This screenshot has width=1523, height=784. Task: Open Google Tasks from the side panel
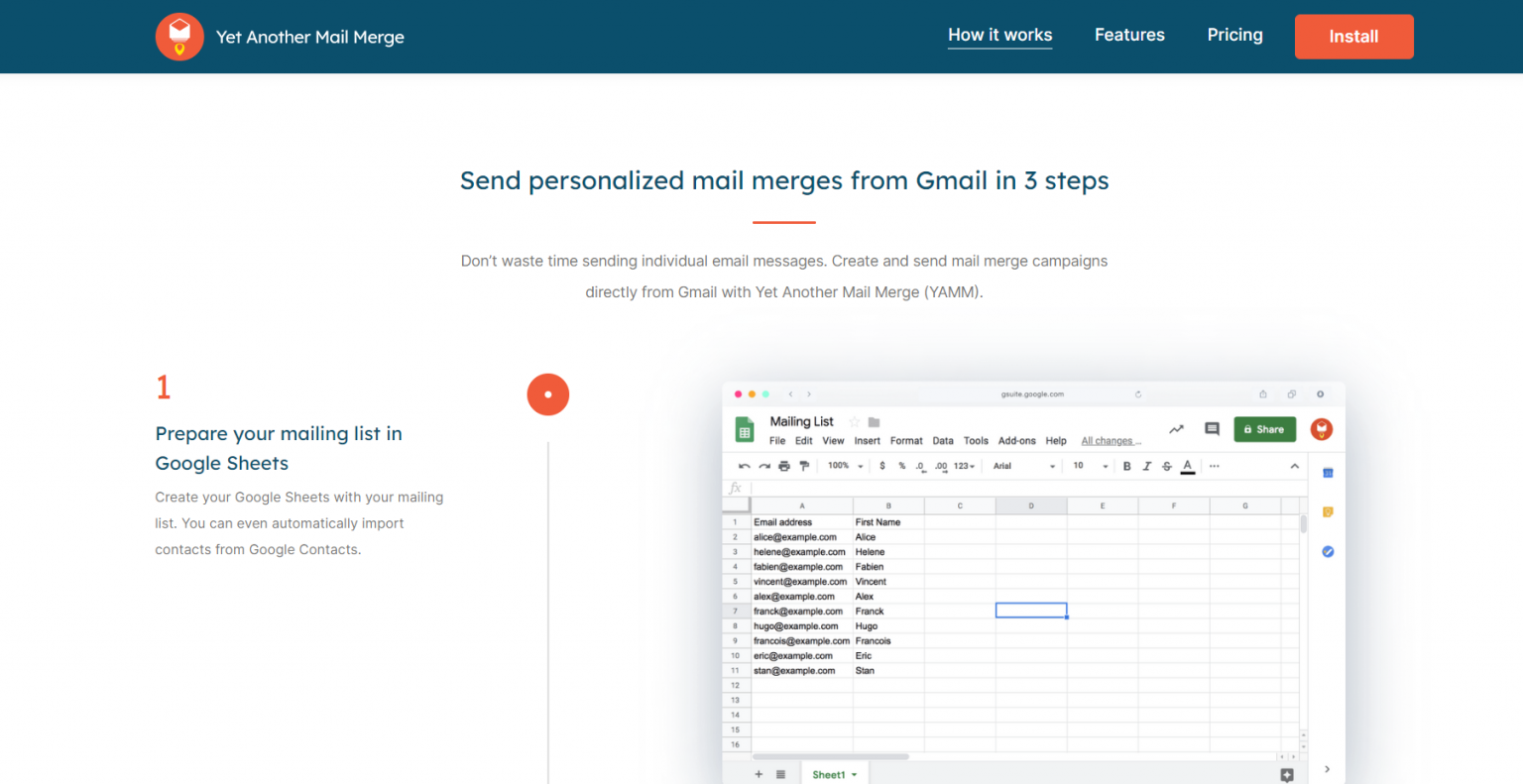(1327, 551)
